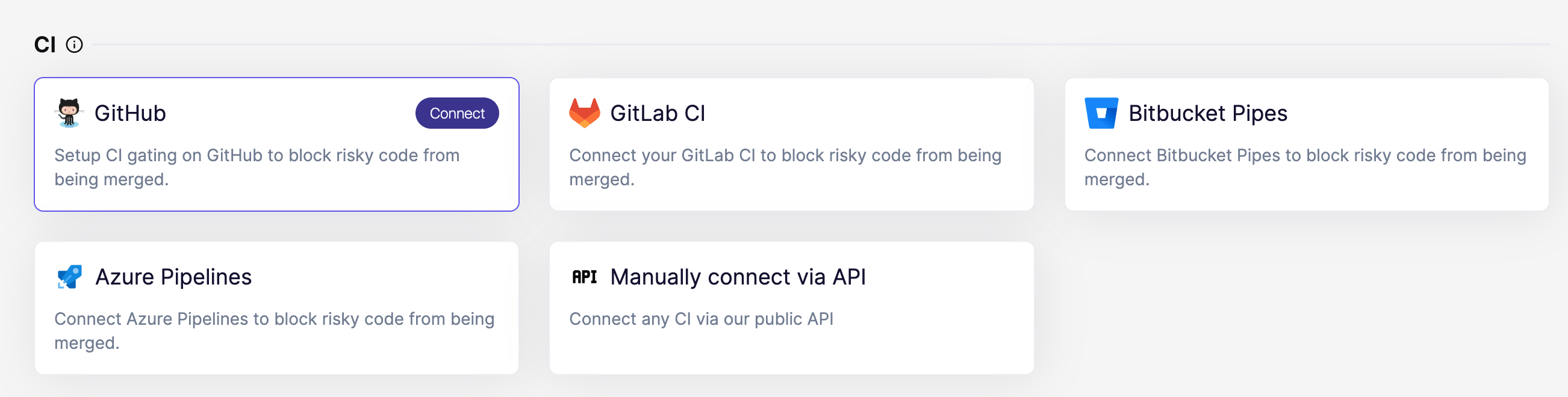The image size is (1568, 397).
Task: Open the info tooltip next to the CI heading
Action: 74,43
